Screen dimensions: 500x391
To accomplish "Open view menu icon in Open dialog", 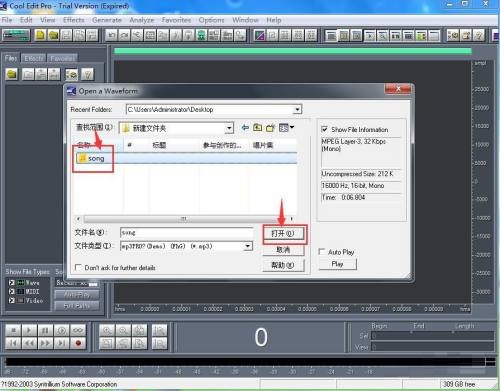I will [x=286, y=128].
